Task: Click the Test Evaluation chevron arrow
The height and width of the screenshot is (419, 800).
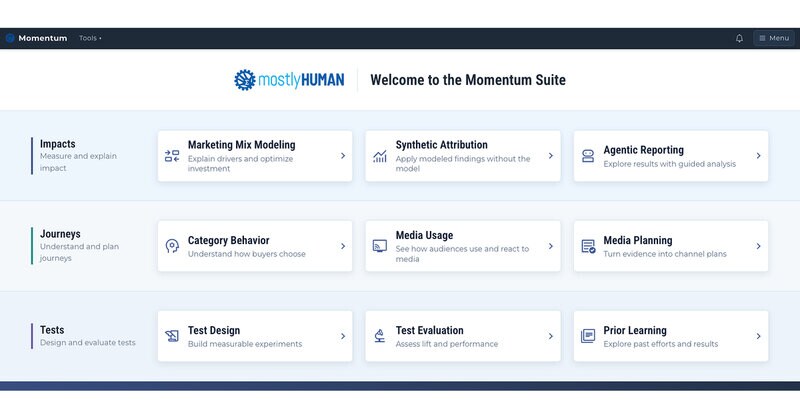Action: [x=551, y=336]
